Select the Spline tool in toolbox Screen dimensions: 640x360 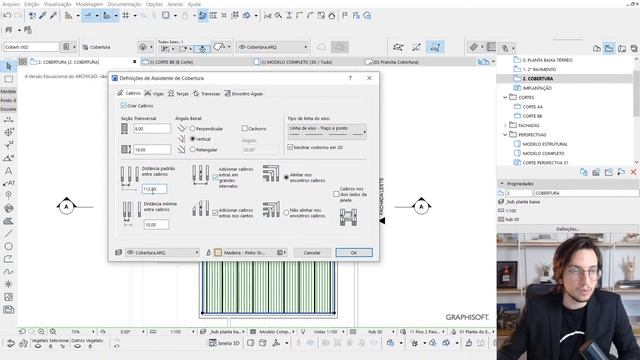click(8, 272)
